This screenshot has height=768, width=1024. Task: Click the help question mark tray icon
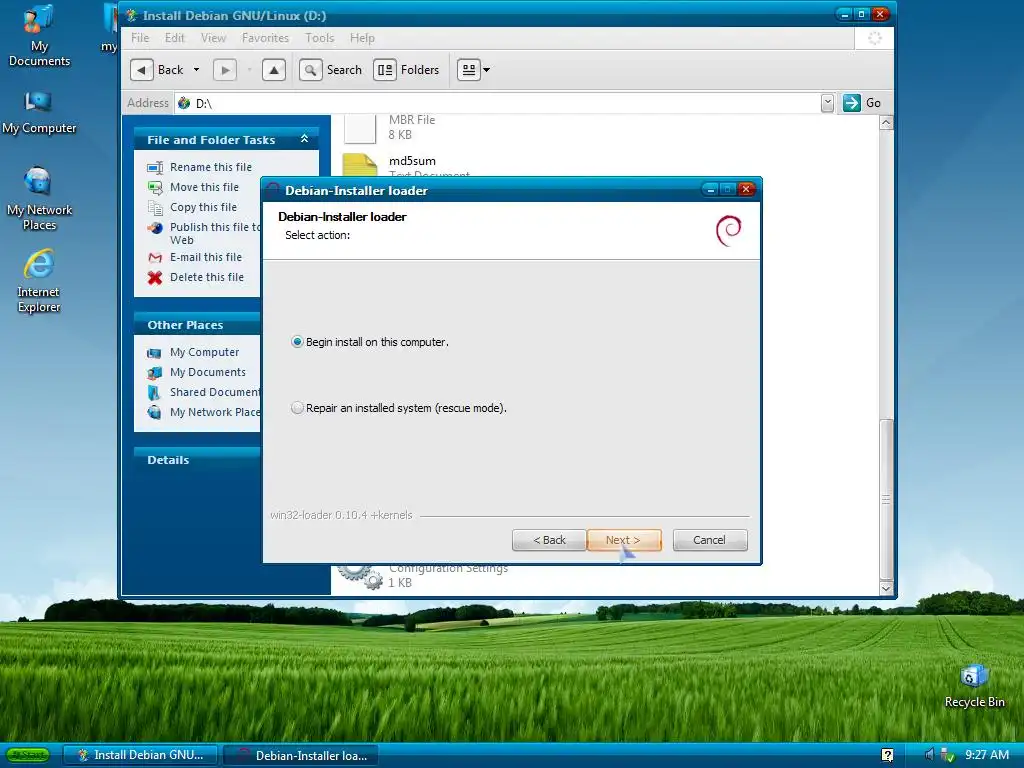887,755
